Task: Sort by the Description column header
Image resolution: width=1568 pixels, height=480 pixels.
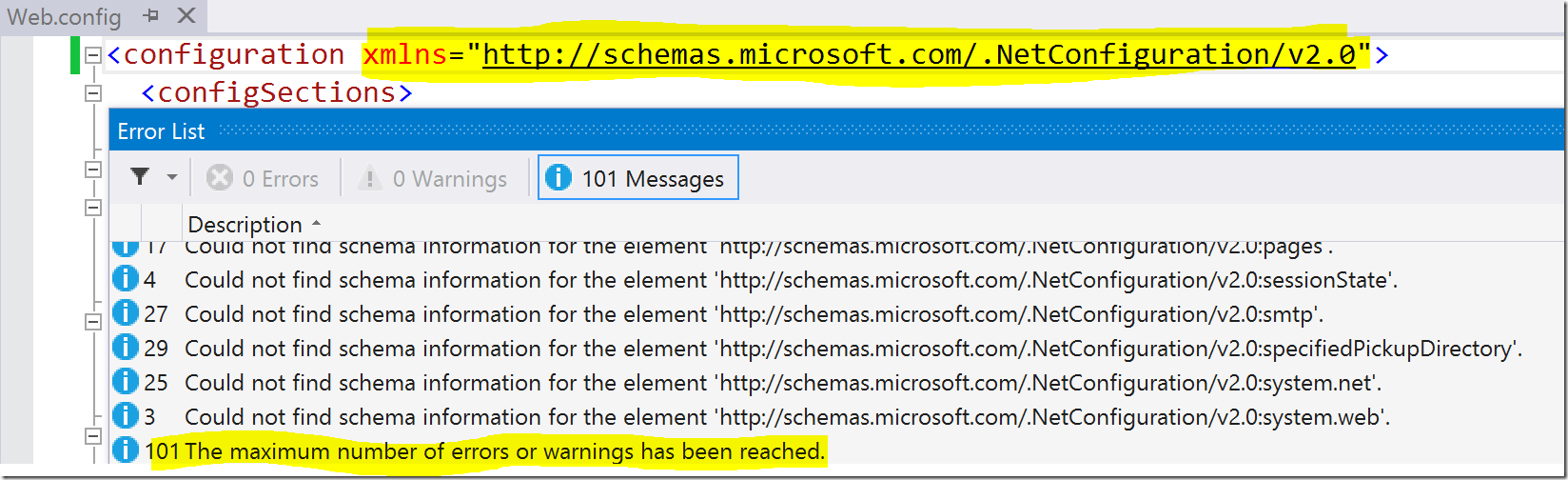Action: 245,225
